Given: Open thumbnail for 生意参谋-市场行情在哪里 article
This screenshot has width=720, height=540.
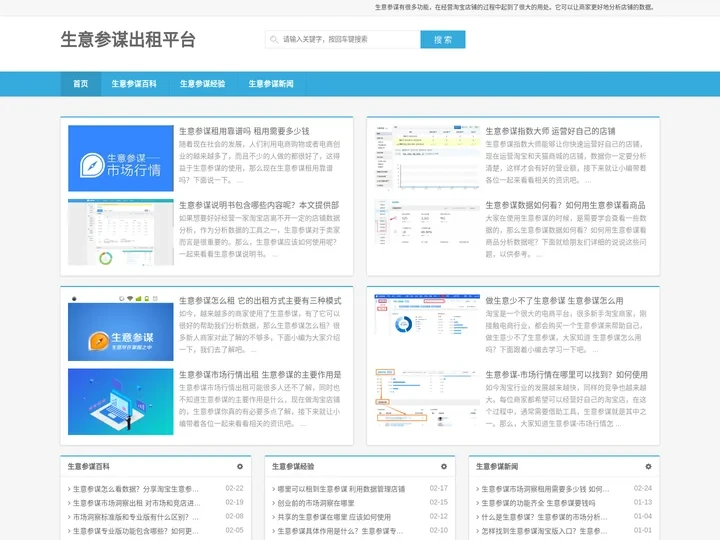Looking at the screenshot, I should click(x=427, y=399).
